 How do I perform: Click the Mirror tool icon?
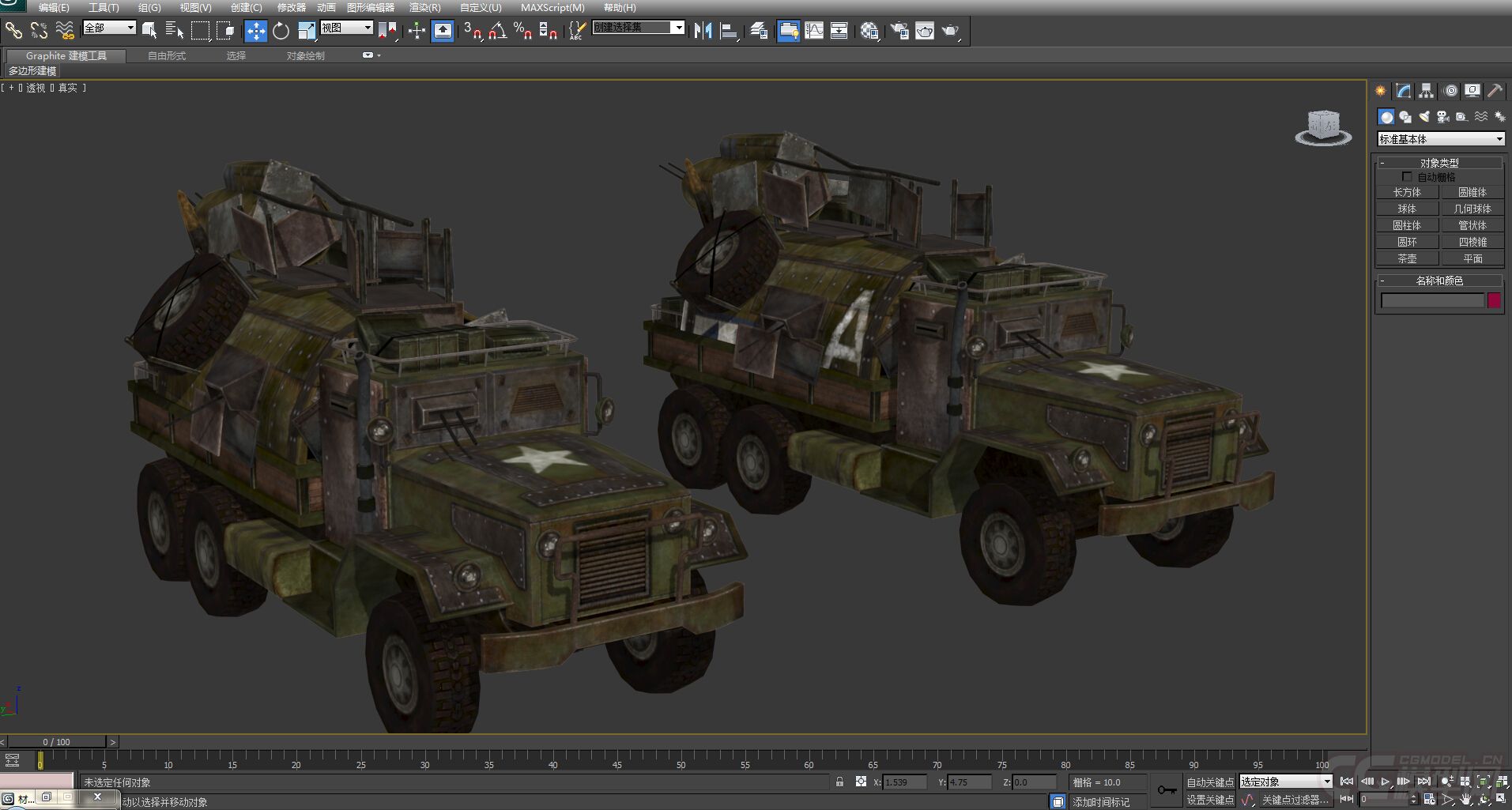(703, 31)
